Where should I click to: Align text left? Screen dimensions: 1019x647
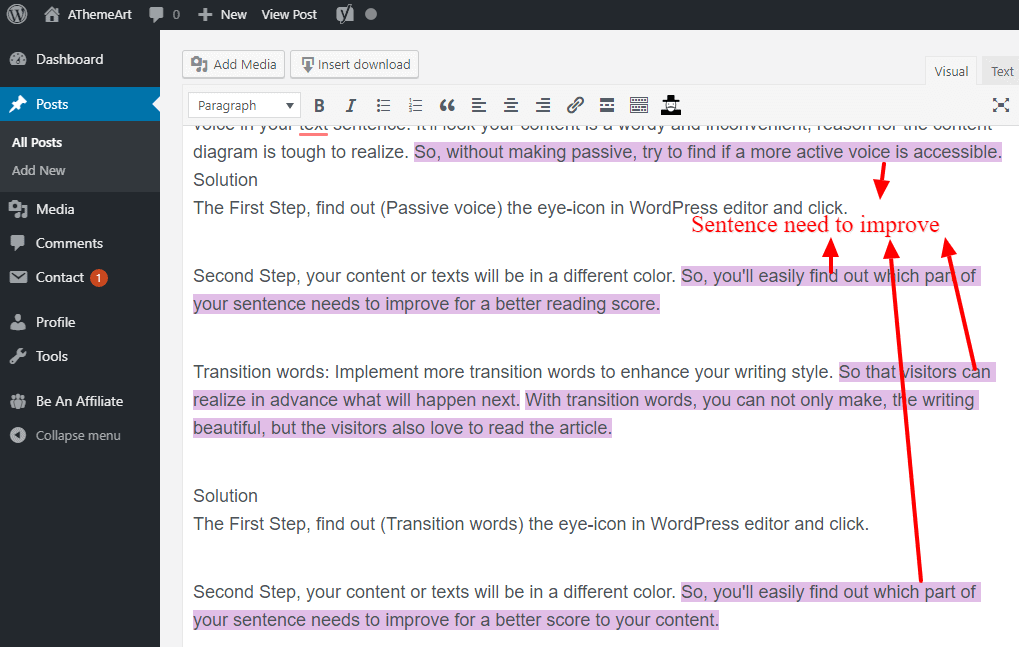coord(479,105)
